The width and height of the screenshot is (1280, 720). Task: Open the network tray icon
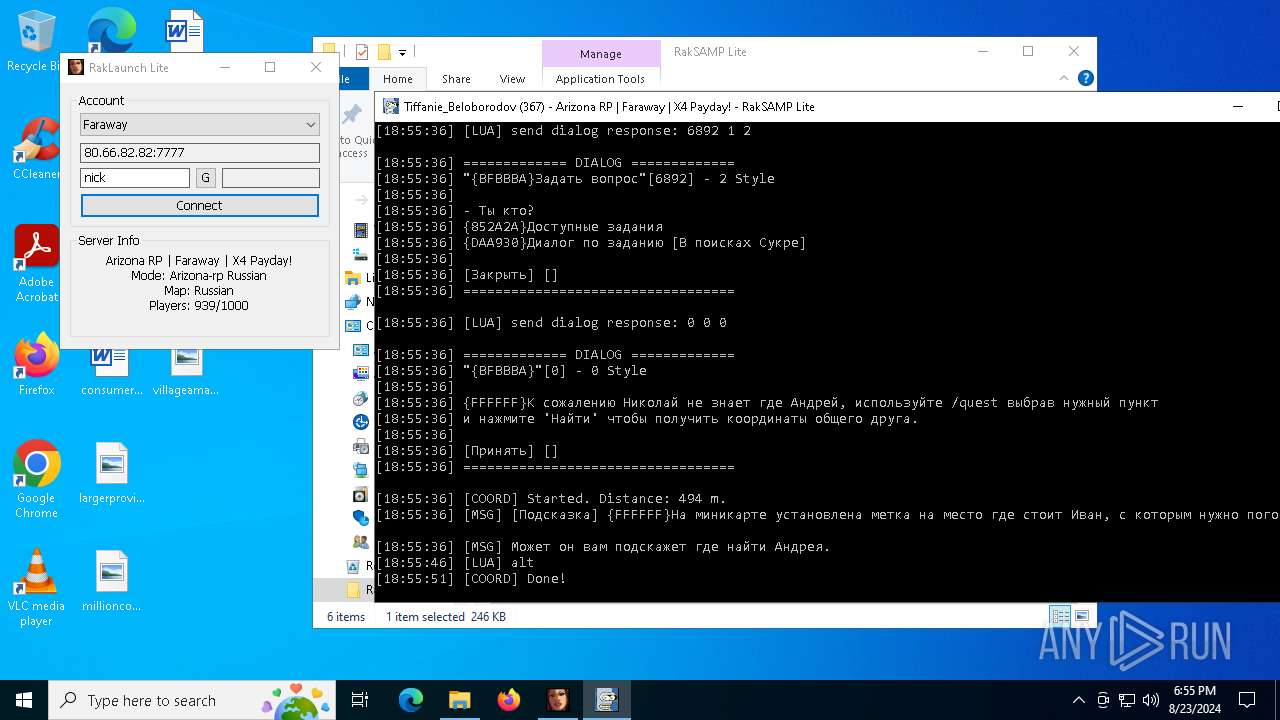tap(1127, 700)
